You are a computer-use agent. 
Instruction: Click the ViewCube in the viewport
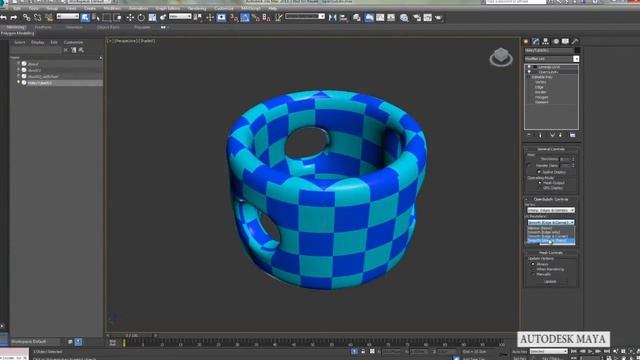[501, 57]
